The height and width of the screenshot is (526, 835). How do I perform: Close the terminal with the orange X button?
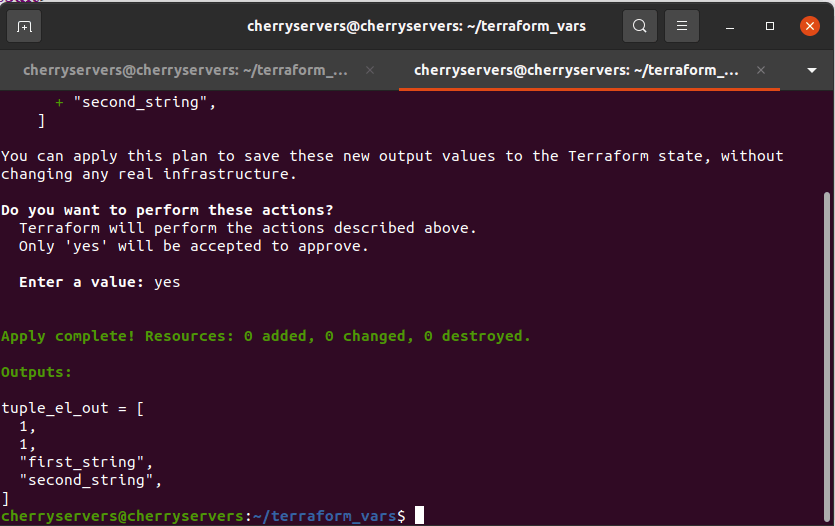pyautogui.click(x=809, y=26)
